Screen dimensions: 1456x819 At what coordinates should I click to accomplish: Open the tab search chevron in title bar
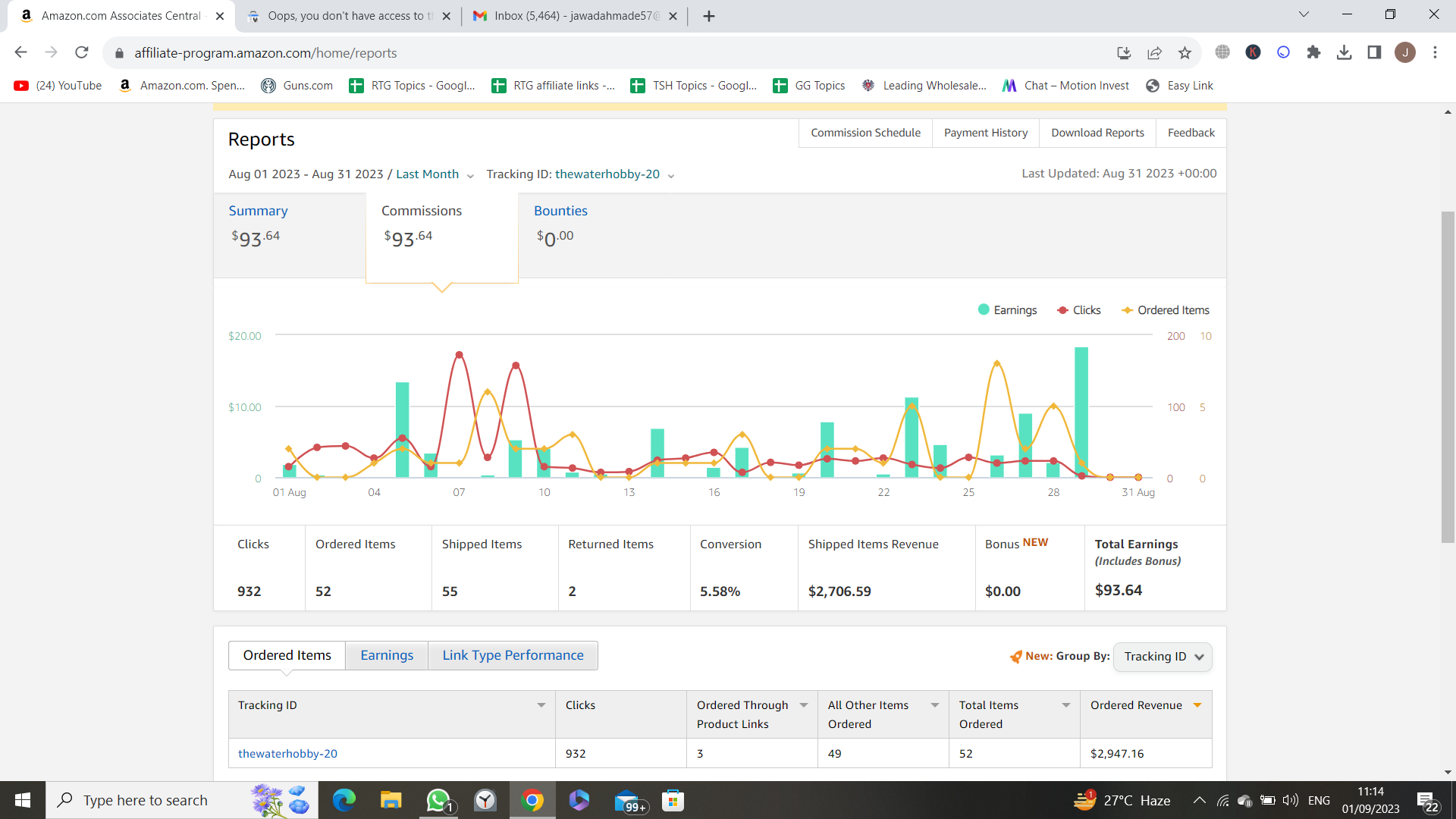pos(1304,14)
